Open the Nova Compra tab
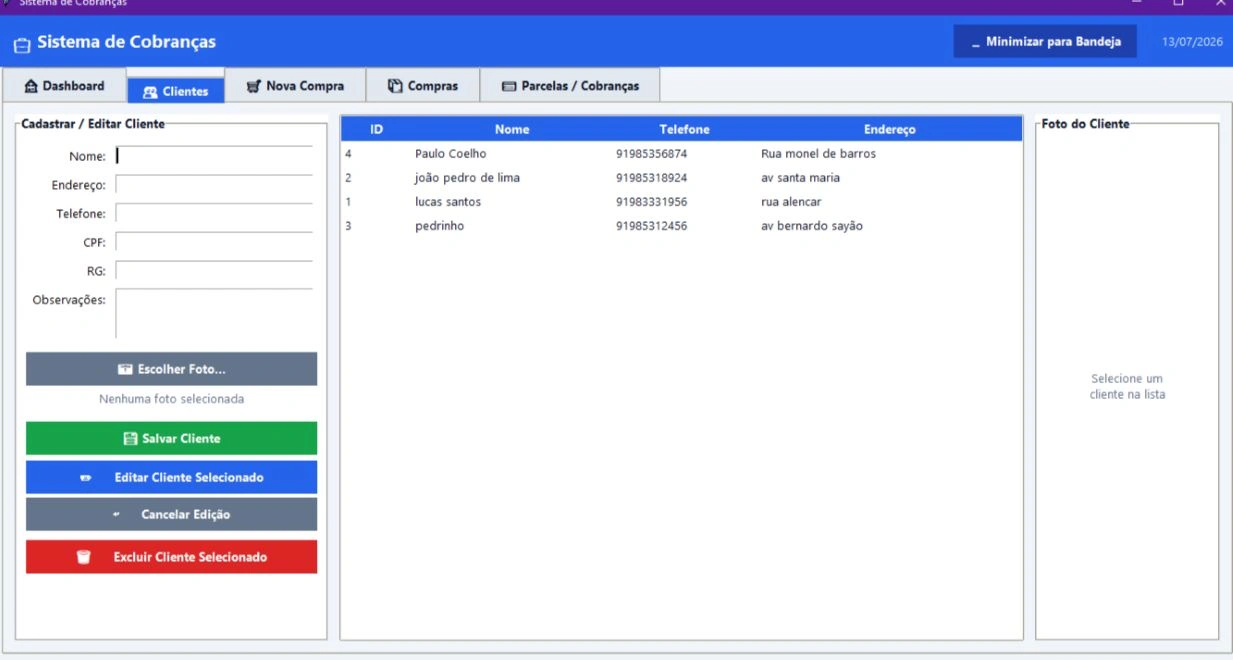Screen dimensions: 1233x660 coord(295,86)
